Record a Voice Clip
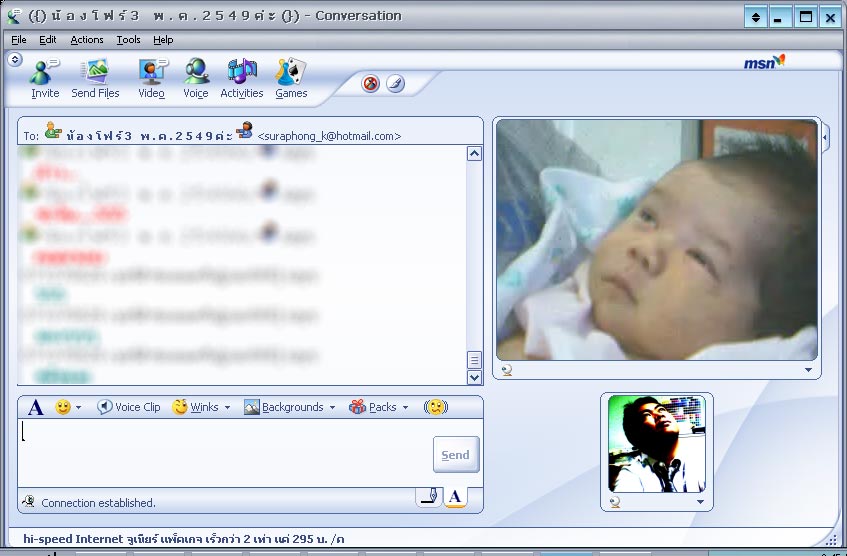The height and width of the screenshot is (556, 847). tap(128, 407)
